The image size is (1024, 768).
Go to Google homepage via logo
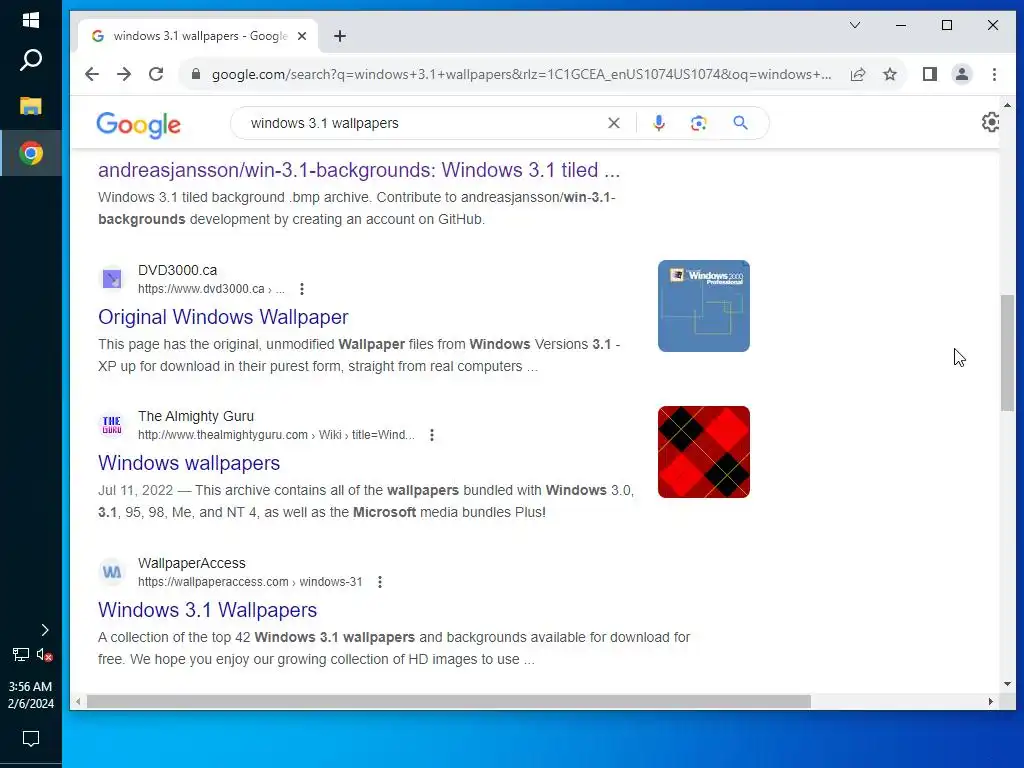(x=138, y=124)
